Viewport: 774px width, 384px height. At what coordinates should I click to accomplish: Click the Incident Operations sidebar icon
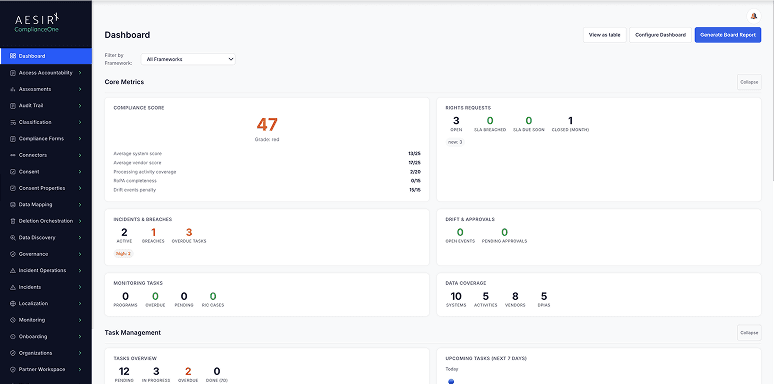coord(13,270)
